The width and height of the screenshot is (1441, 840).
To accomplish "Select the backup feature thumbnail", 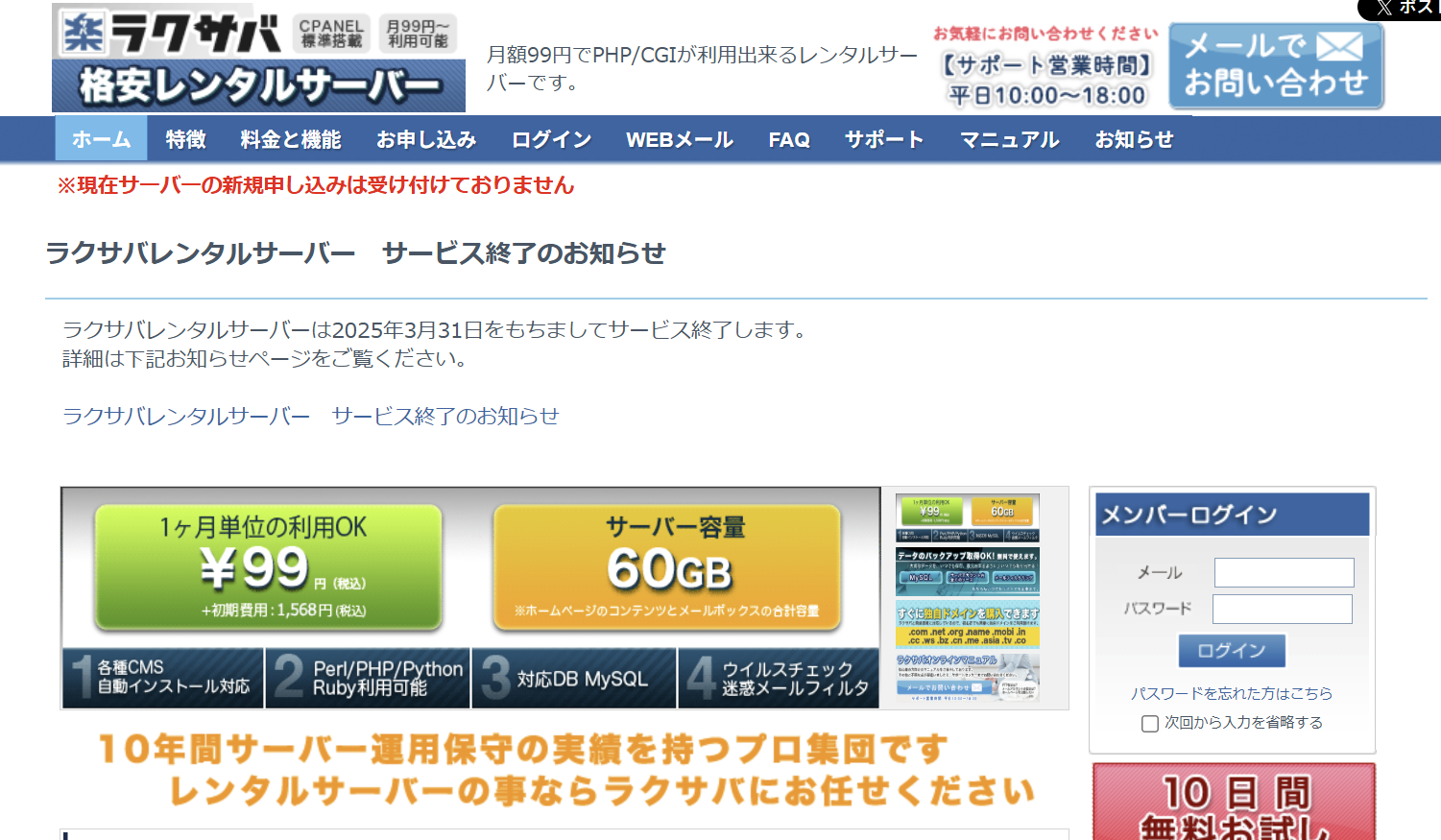I will [x=967, y=570].
